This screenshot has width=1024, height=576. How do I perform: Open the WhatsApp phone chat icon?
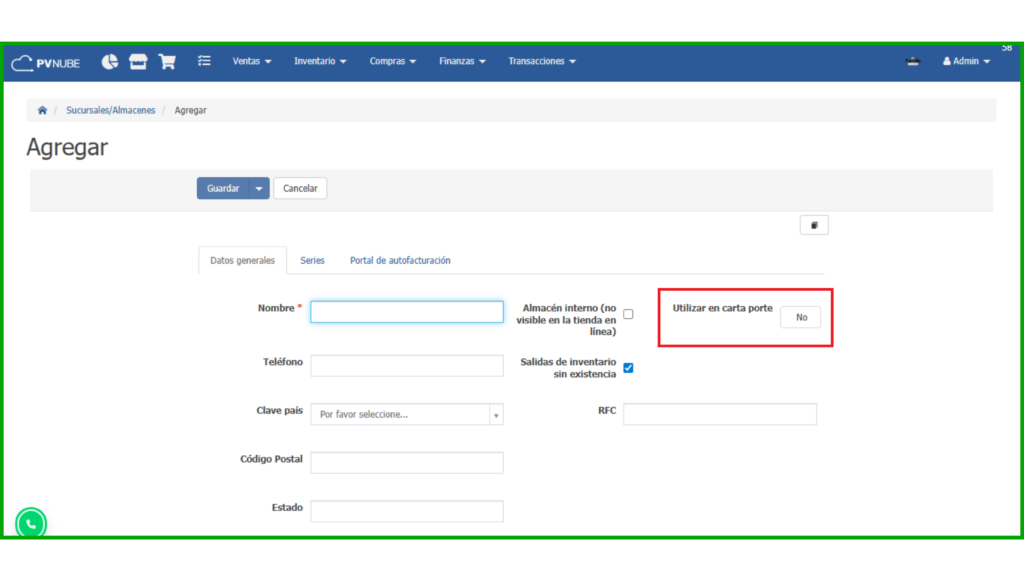point(31,523)
